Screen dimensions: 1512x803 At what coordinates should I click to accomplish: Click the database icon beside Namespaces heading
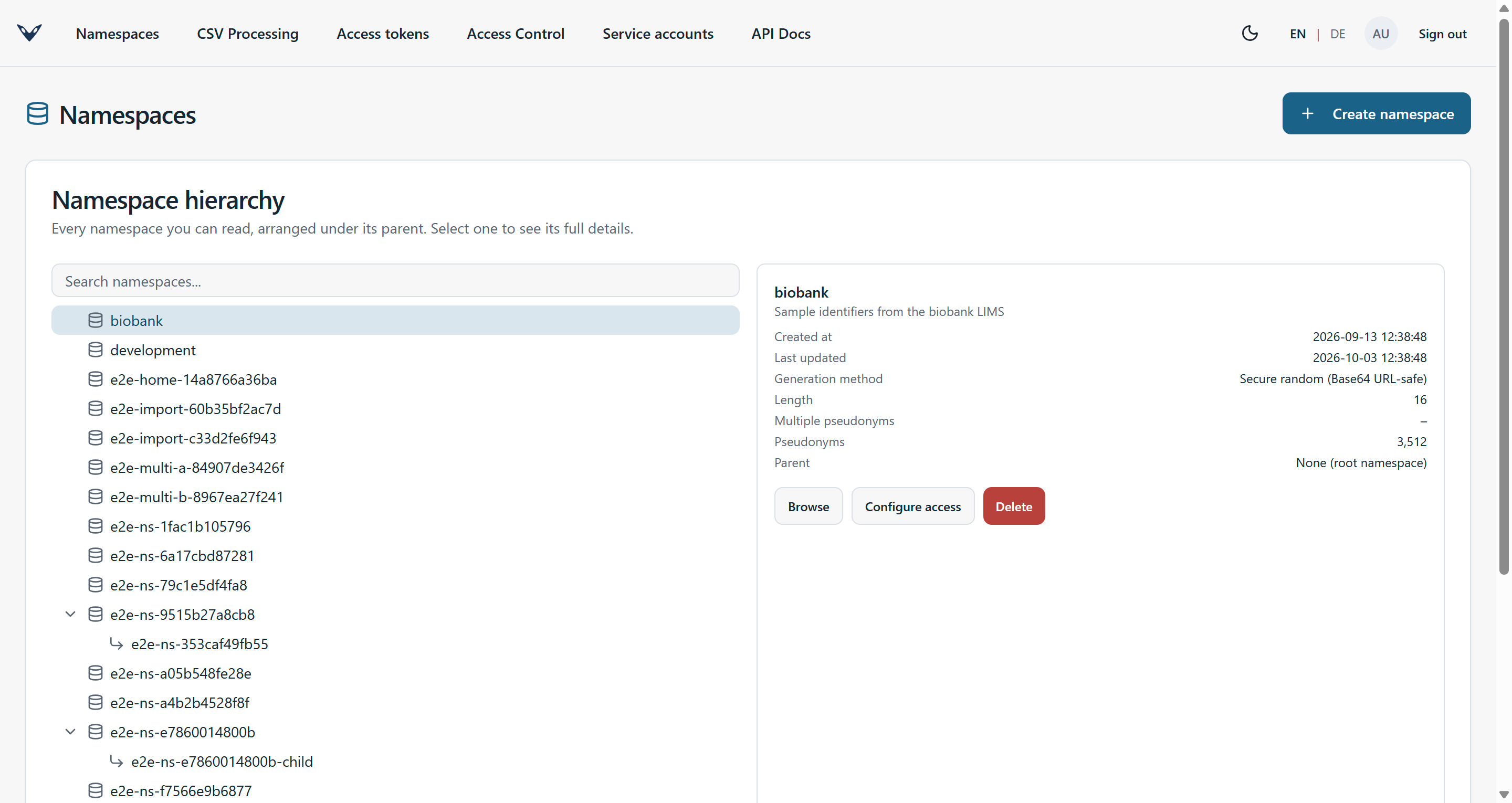pos(38,114)
